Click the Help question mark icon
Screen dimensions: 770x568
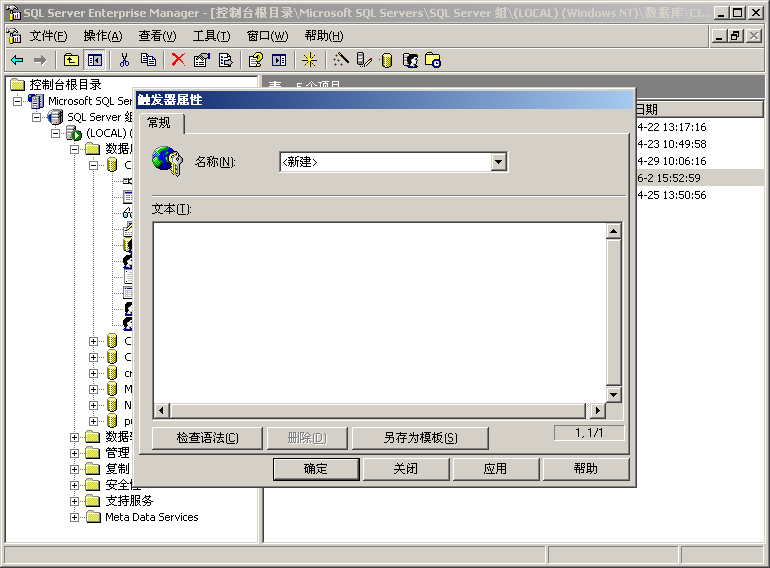[255, 60]
